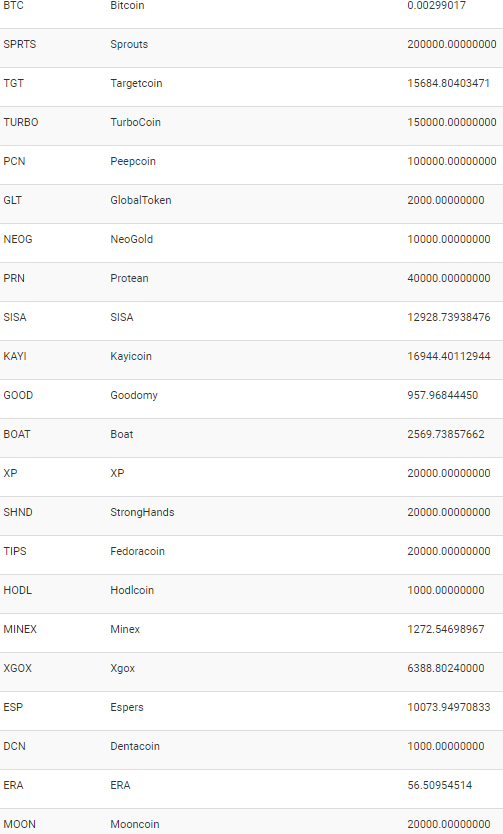
Task: Click the Hodlcoin name cell
Action: pos(132,590)
